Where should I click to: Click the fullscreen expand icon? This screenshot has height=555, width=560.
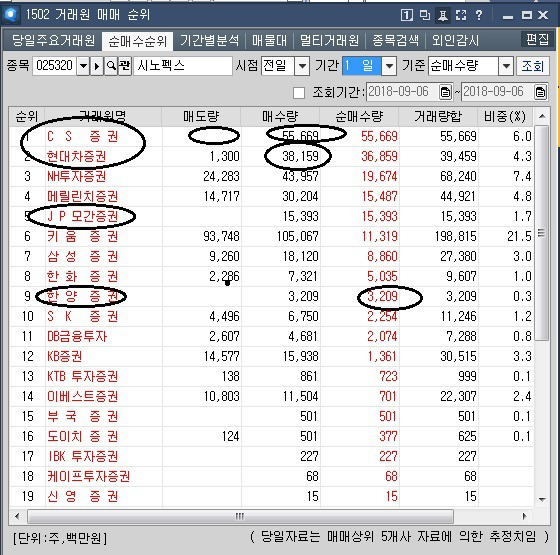pos(461,15)
